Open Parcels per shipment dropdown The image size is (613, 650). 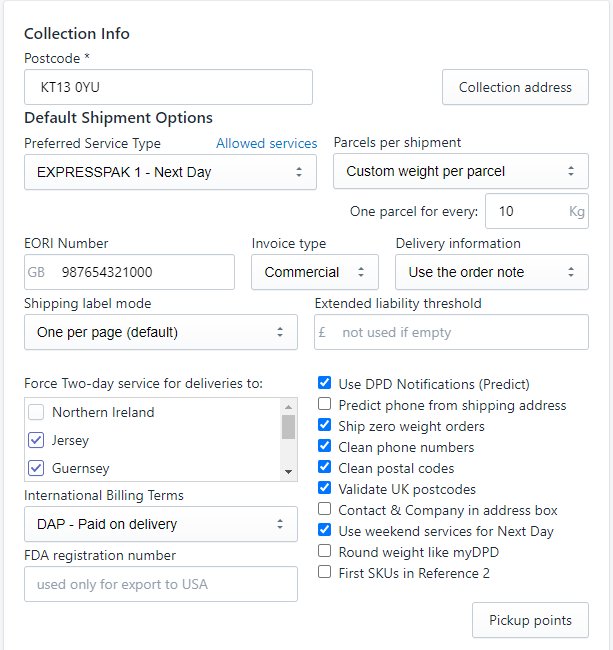[x=461, y=171]
